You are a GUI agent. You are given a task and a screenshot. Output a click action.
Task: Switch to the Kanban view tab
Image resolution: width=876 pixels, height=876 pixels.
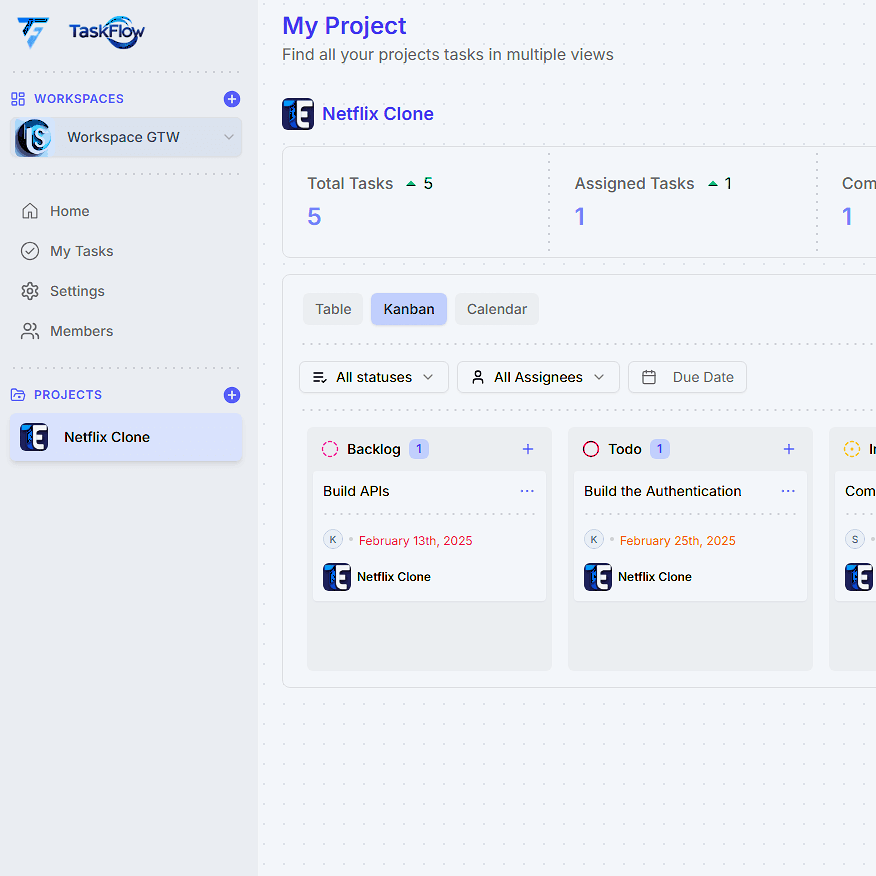409,309
